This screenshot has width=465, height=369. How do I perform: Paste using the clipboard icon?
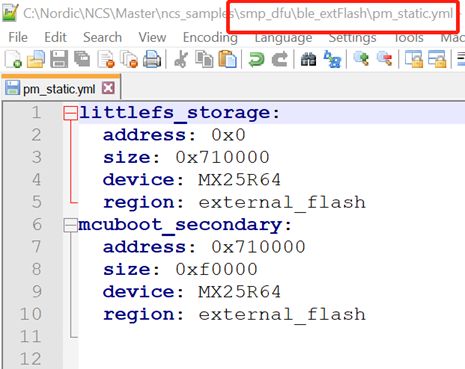coord(227,59)
